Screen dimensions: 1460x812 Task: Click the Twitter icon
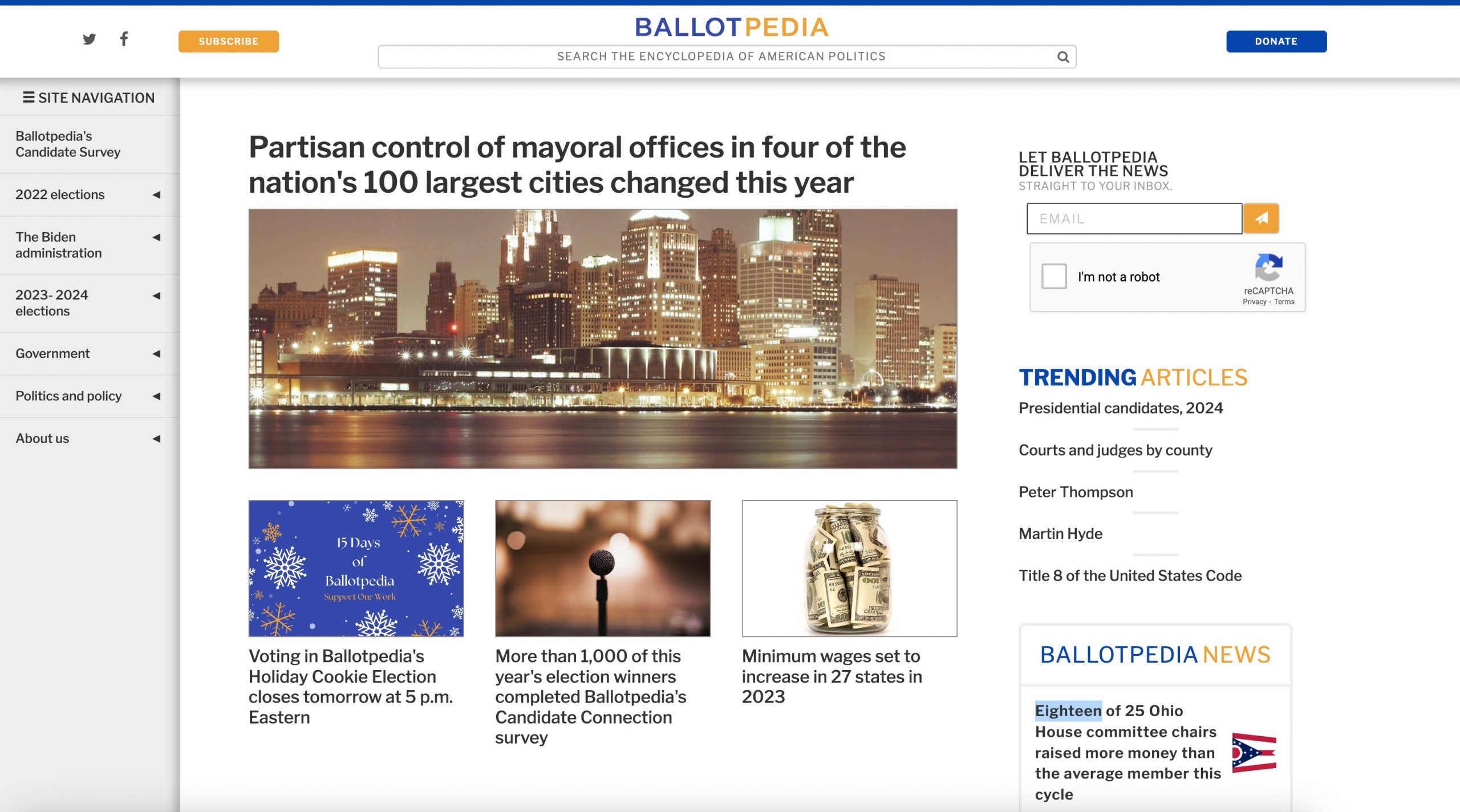[89, 39]
